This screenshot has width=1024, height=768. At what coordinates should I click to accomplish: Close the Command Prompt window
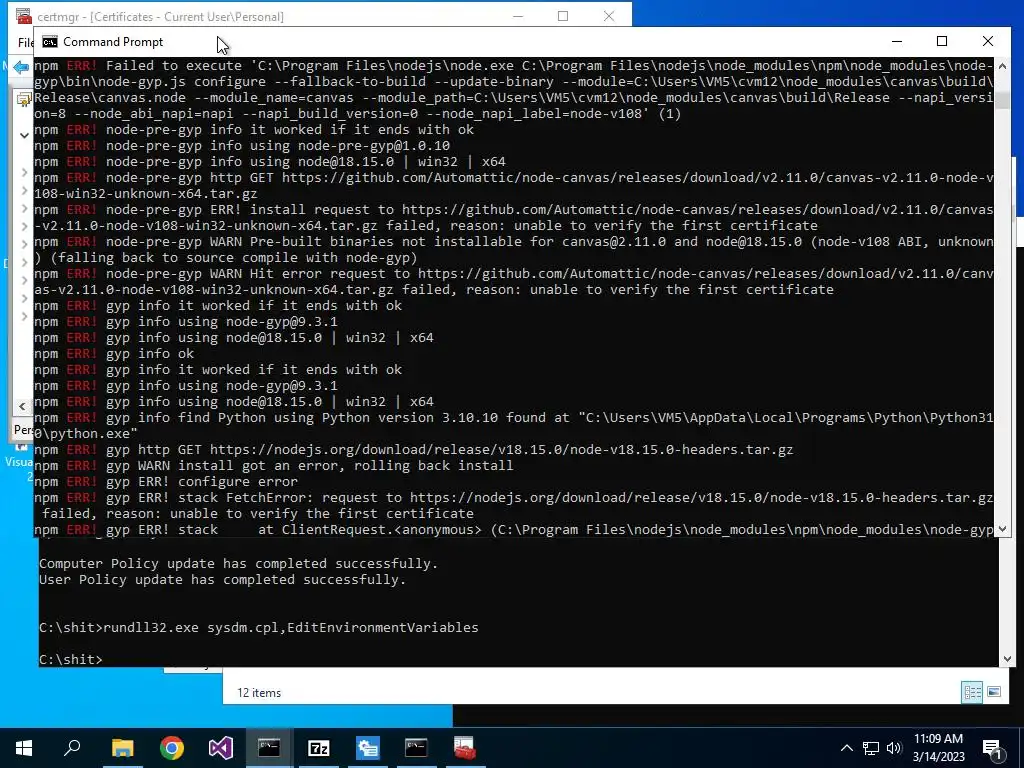[987, 41]
